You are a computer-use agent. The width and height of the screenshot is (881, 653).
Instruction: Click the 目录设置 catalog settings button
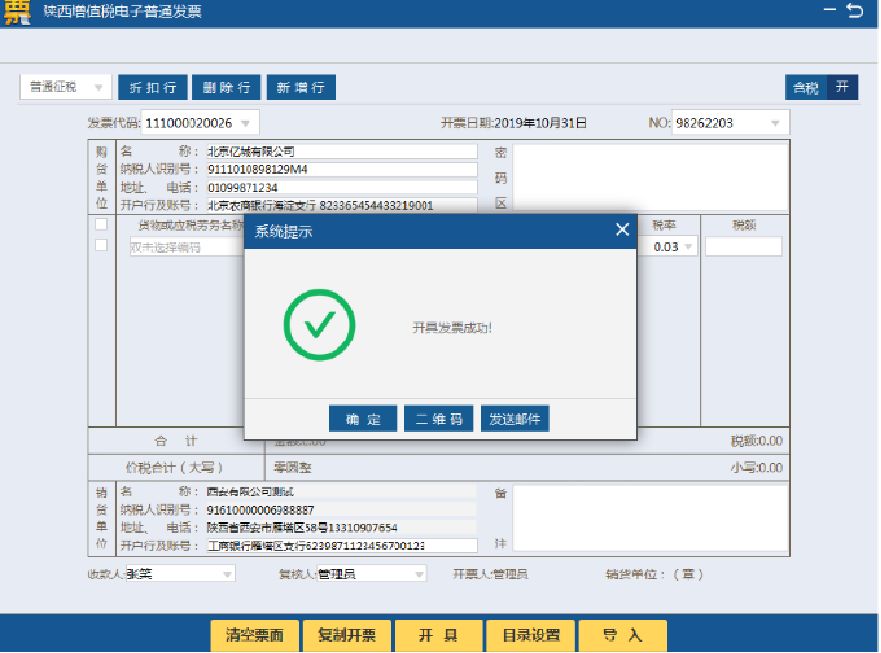click(x=531, y=636)
